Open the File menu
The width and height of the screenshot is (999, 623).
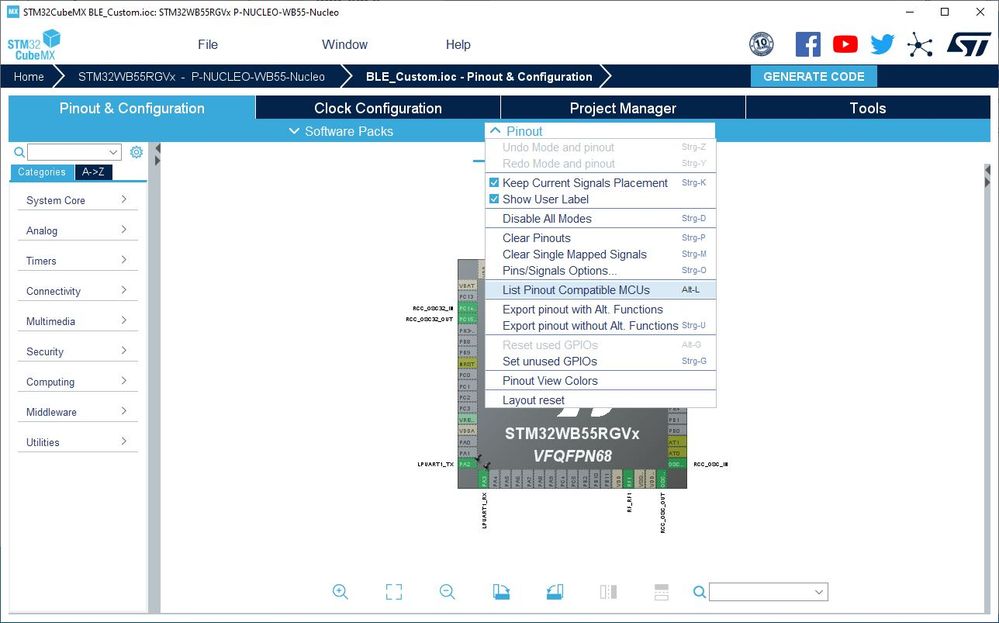(208, 45)
